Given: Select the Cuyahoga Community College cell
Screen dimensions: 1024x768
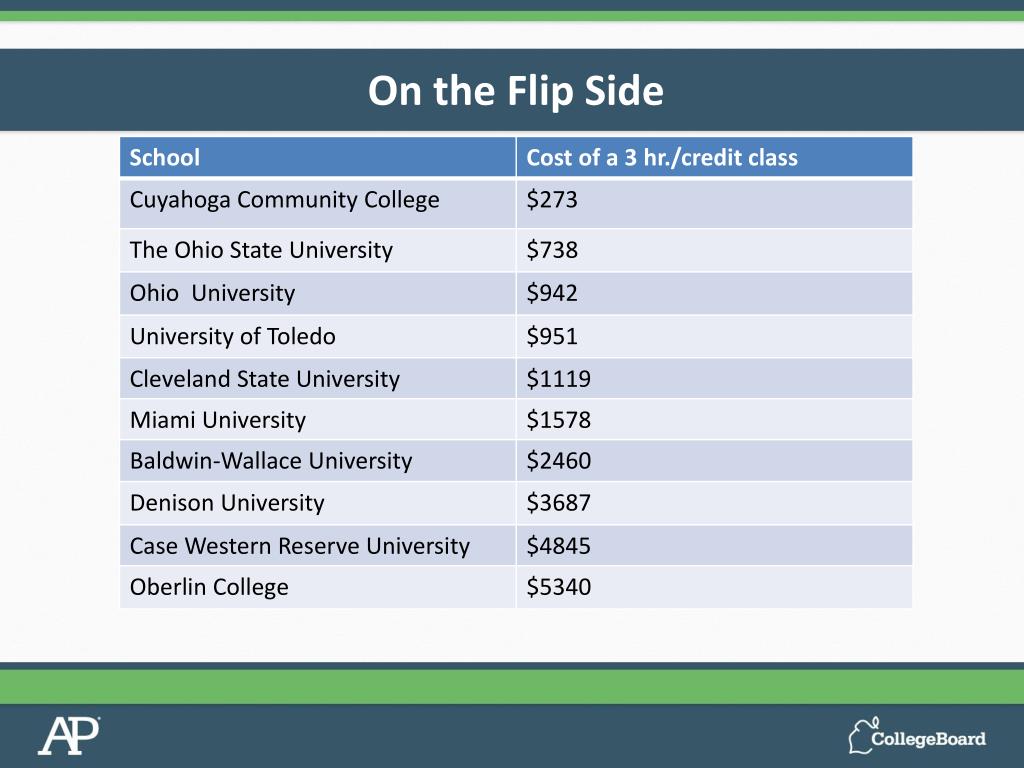Looking at the screenshot, I should click(x=285, y=200).
